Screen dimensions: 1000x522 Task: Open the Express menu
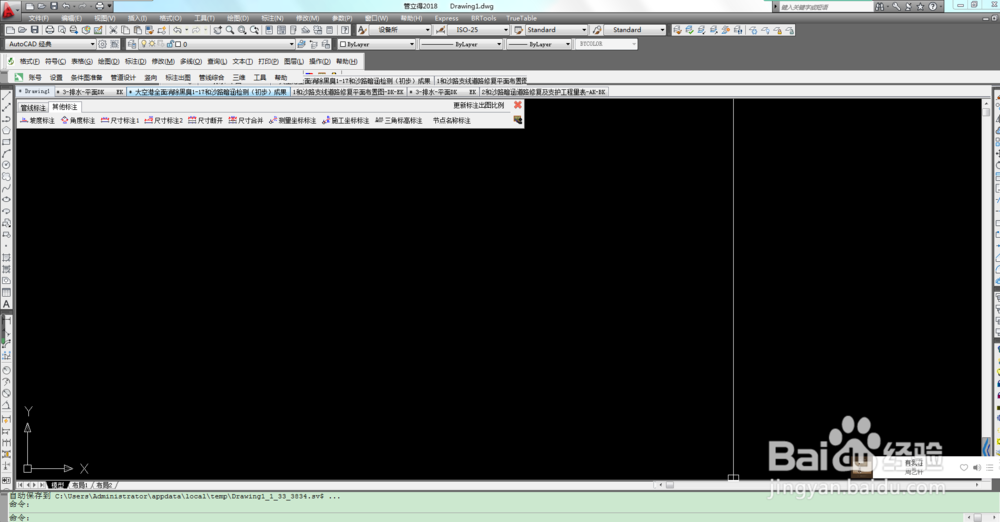coord(446,18)
